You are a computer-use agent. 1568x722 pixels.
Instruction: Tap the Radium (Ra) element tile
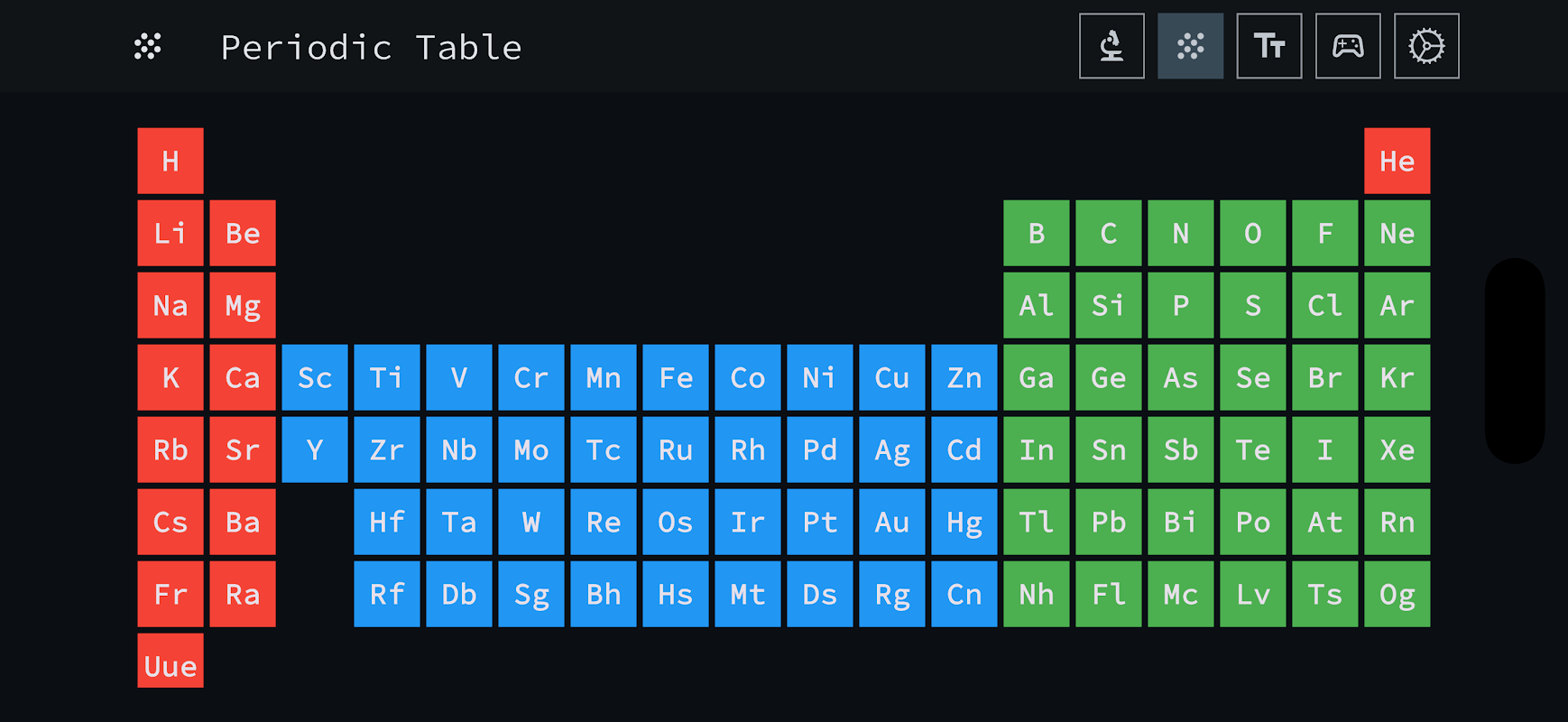(x=243, y=595)
